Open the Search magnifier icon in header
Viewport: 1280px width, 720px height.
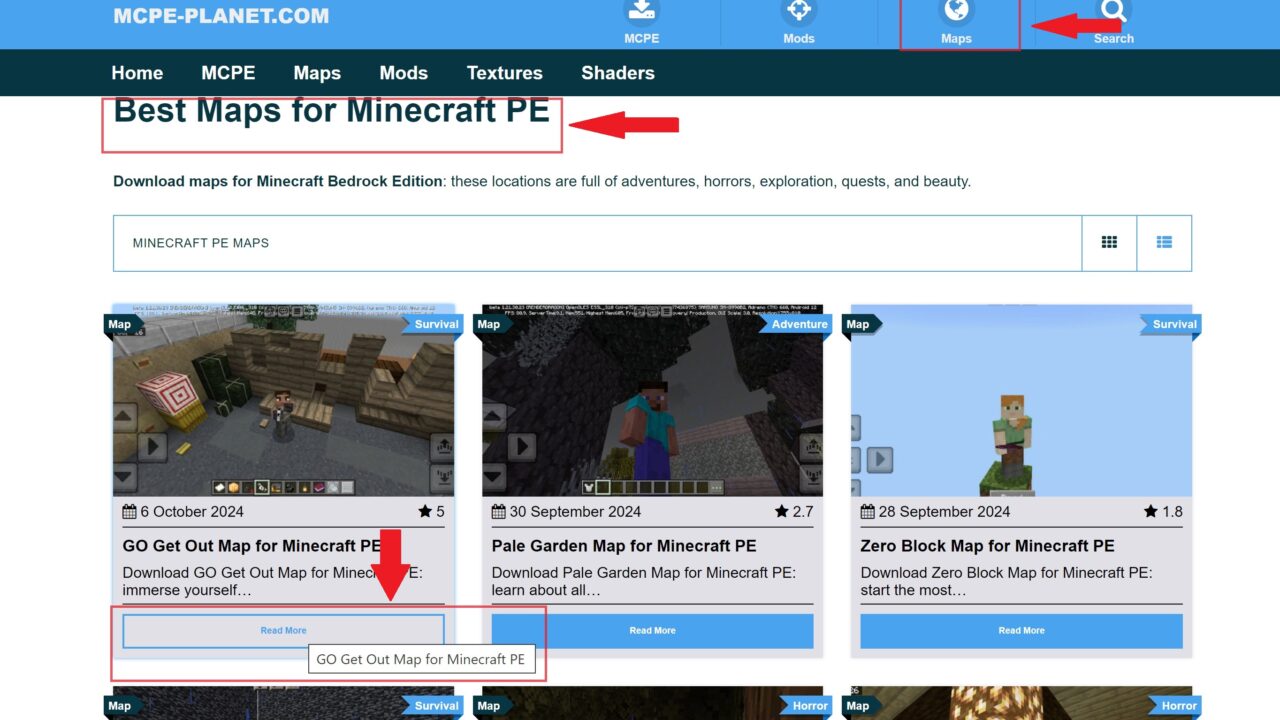pyautogui.click(x=1113, y=12)
